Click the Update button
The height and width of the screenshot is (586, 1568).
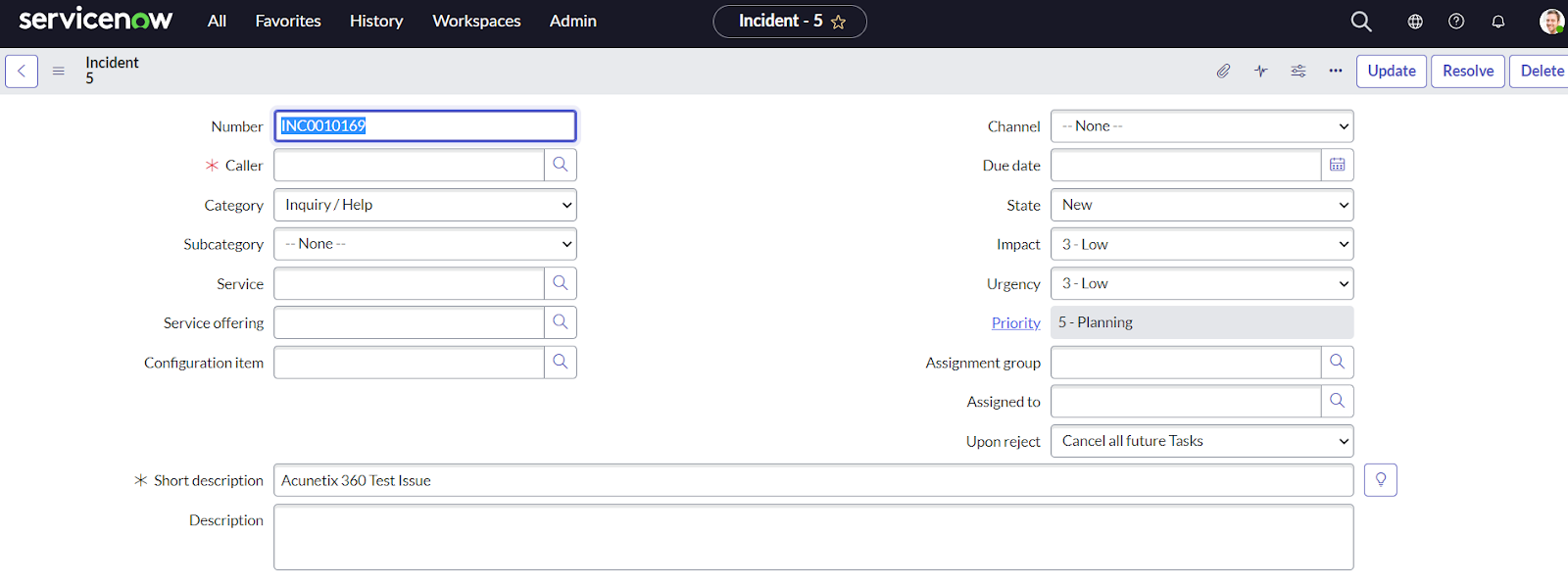click(x=1392, y=71)
